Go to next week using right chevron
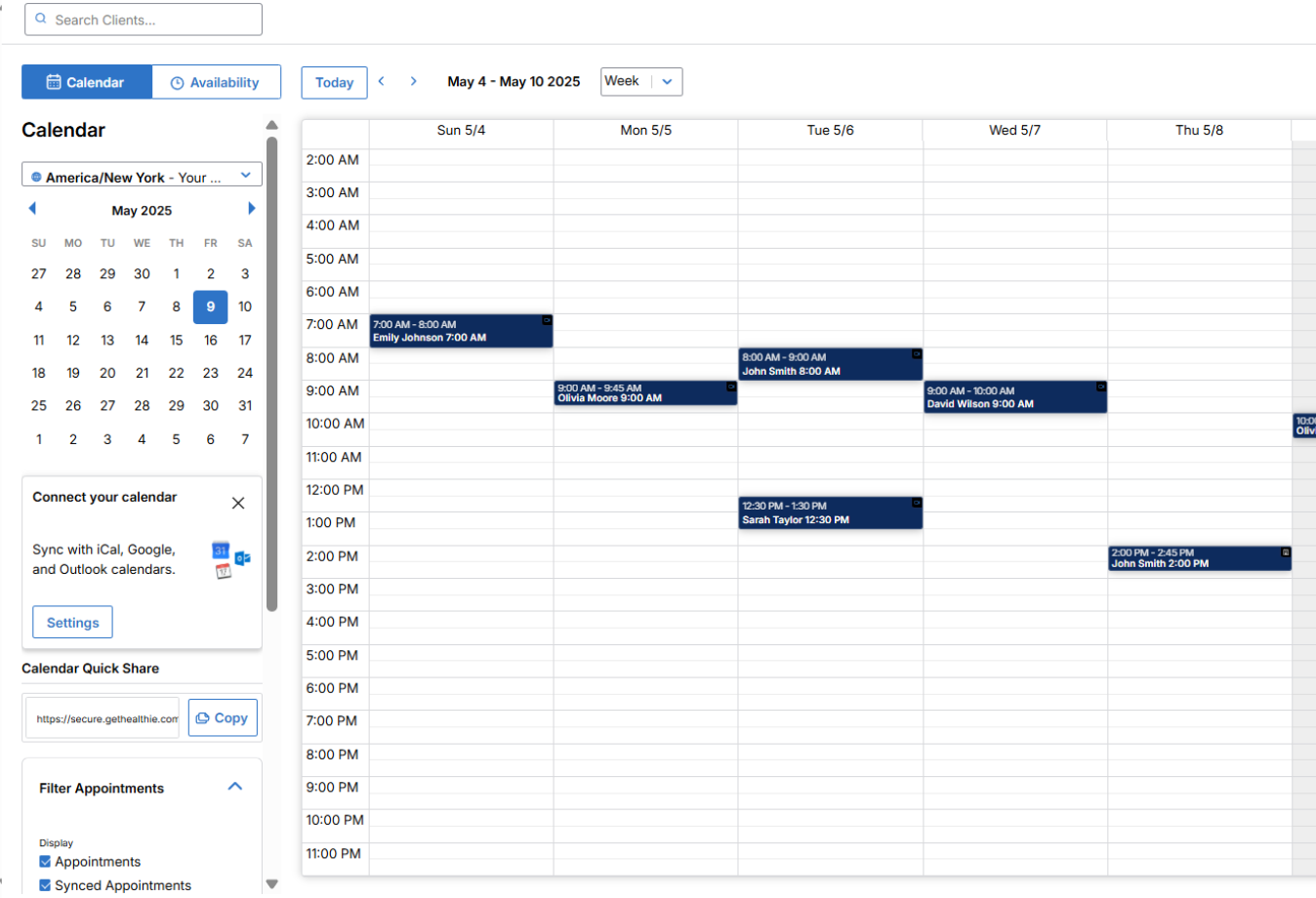This screenshot has width=1316, height=898. click(414, 82)
